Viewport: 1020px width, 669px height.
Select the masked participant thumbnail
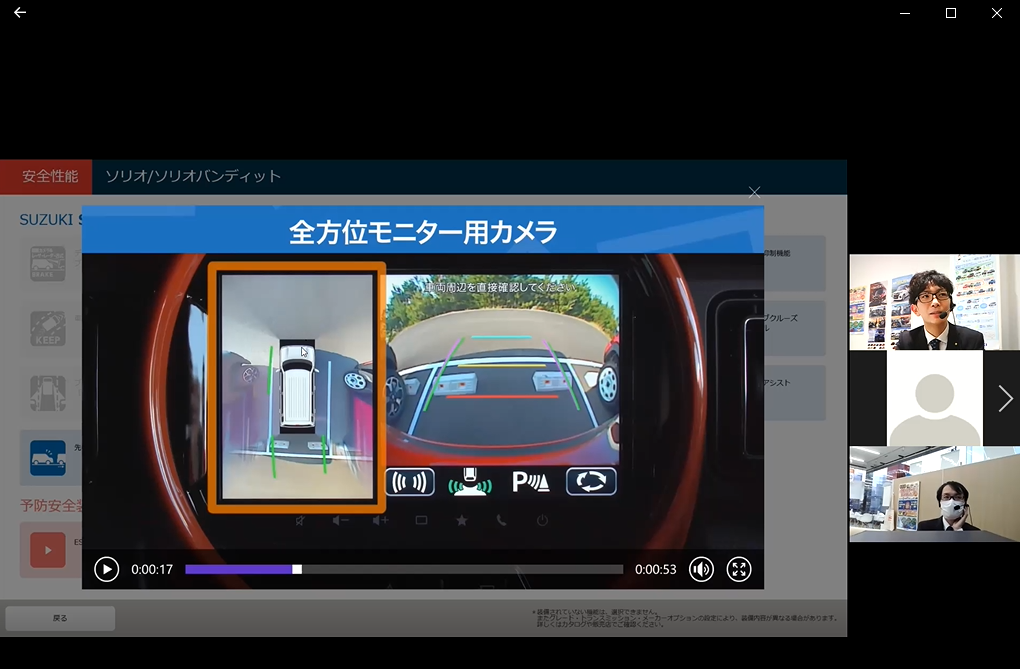934,494
